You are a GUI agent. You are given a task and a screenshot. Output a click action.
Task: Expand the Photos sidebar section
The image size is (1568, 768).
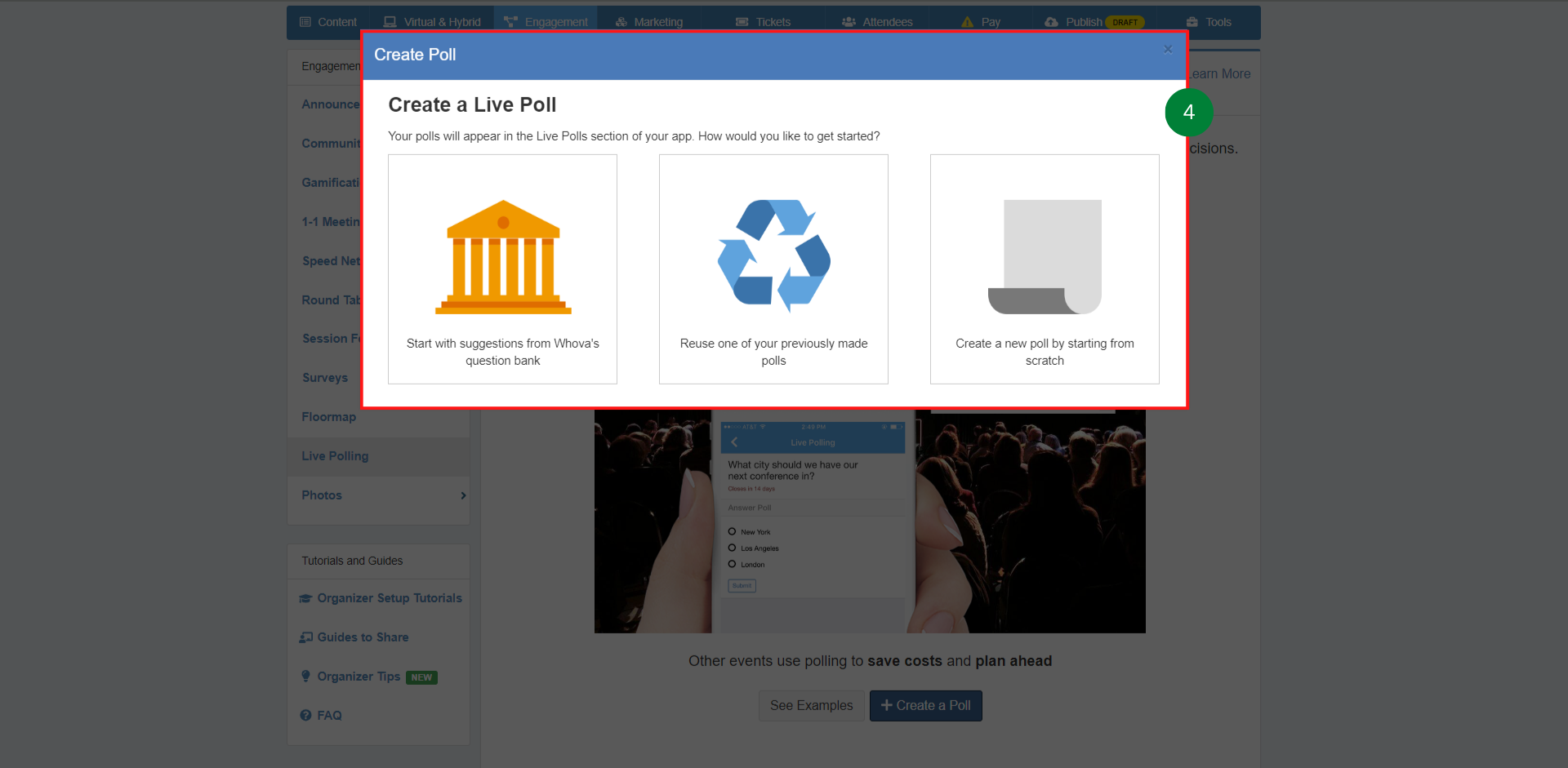pos(463,495)
